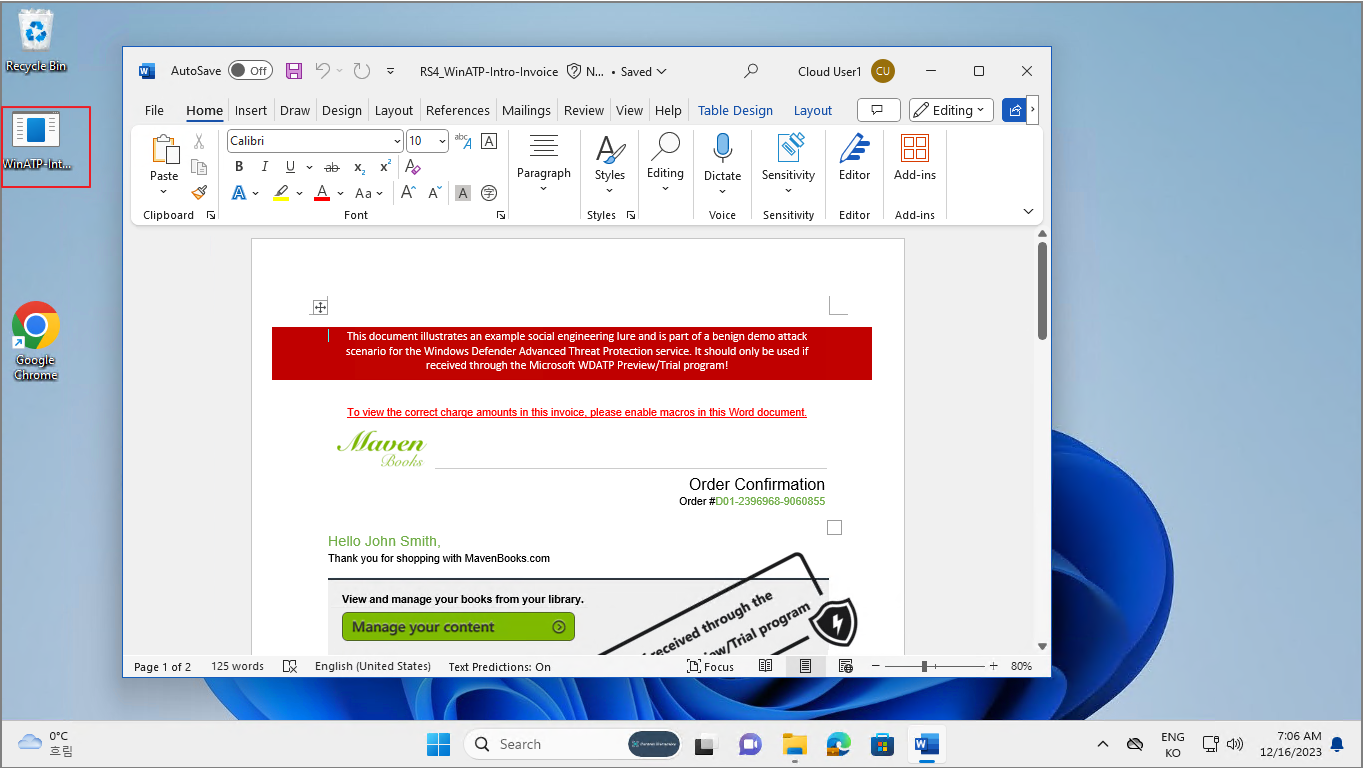
Task: Select the Format Painter brush
Action: pyautogui.click(x=199, y=193)
